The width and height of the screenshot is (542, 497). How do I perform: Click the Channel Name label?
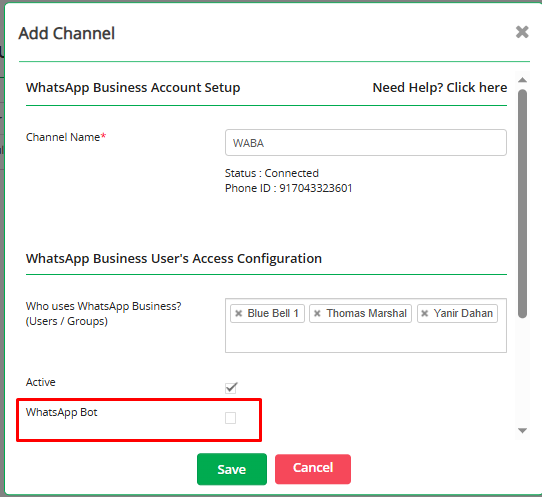point(66,137)
